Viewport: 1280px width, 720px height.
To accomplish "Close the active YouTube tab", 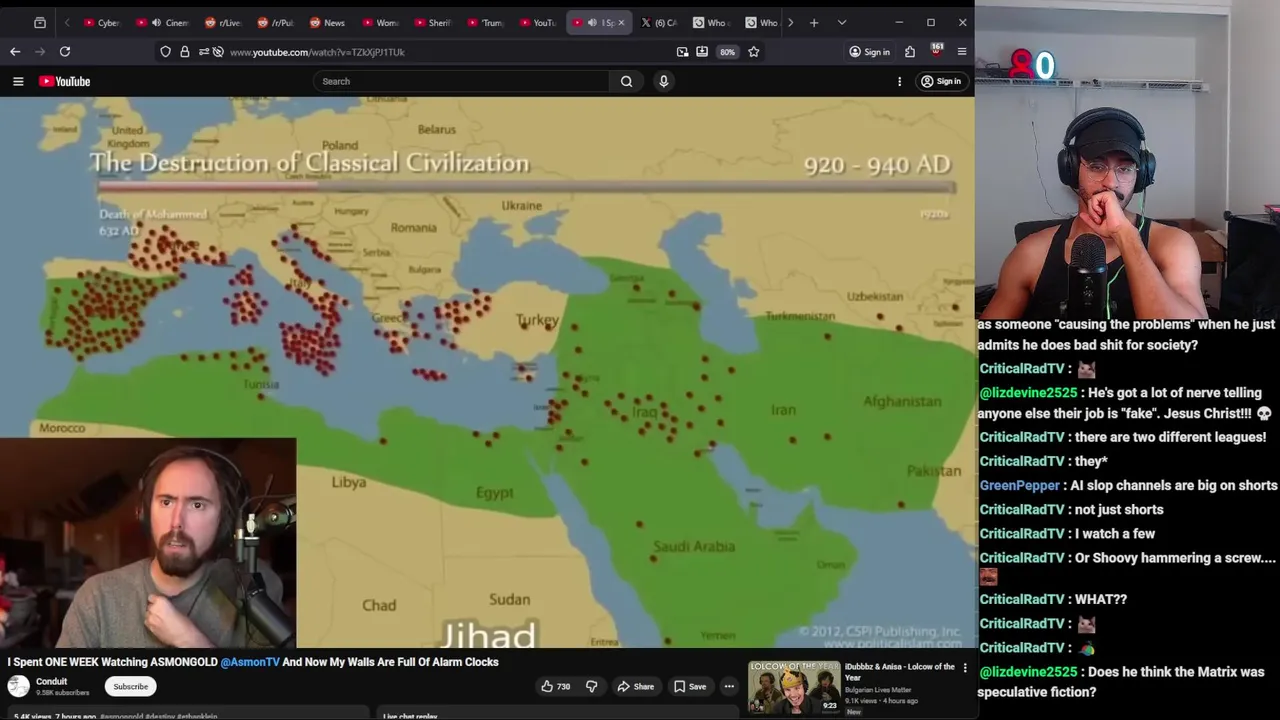I will click(x=621, y=22).
